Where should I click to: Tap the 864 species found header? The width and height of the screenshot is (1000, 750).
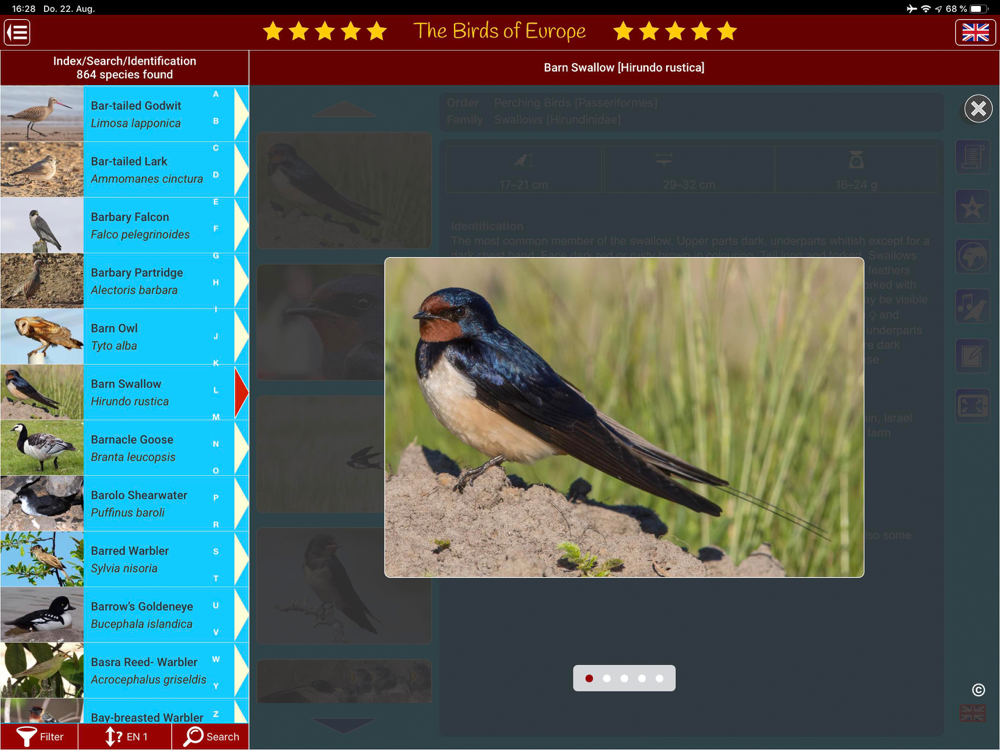click(x=124, y=75)
